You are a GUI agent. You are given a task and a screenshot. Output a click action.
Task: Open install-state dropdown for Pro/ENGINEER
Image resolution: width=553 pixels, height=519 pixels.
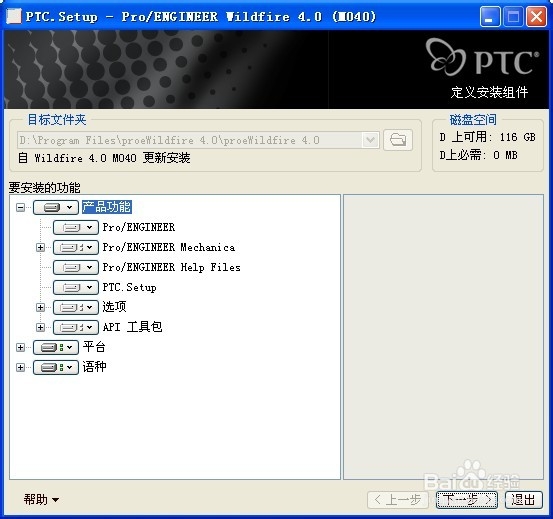76,227
